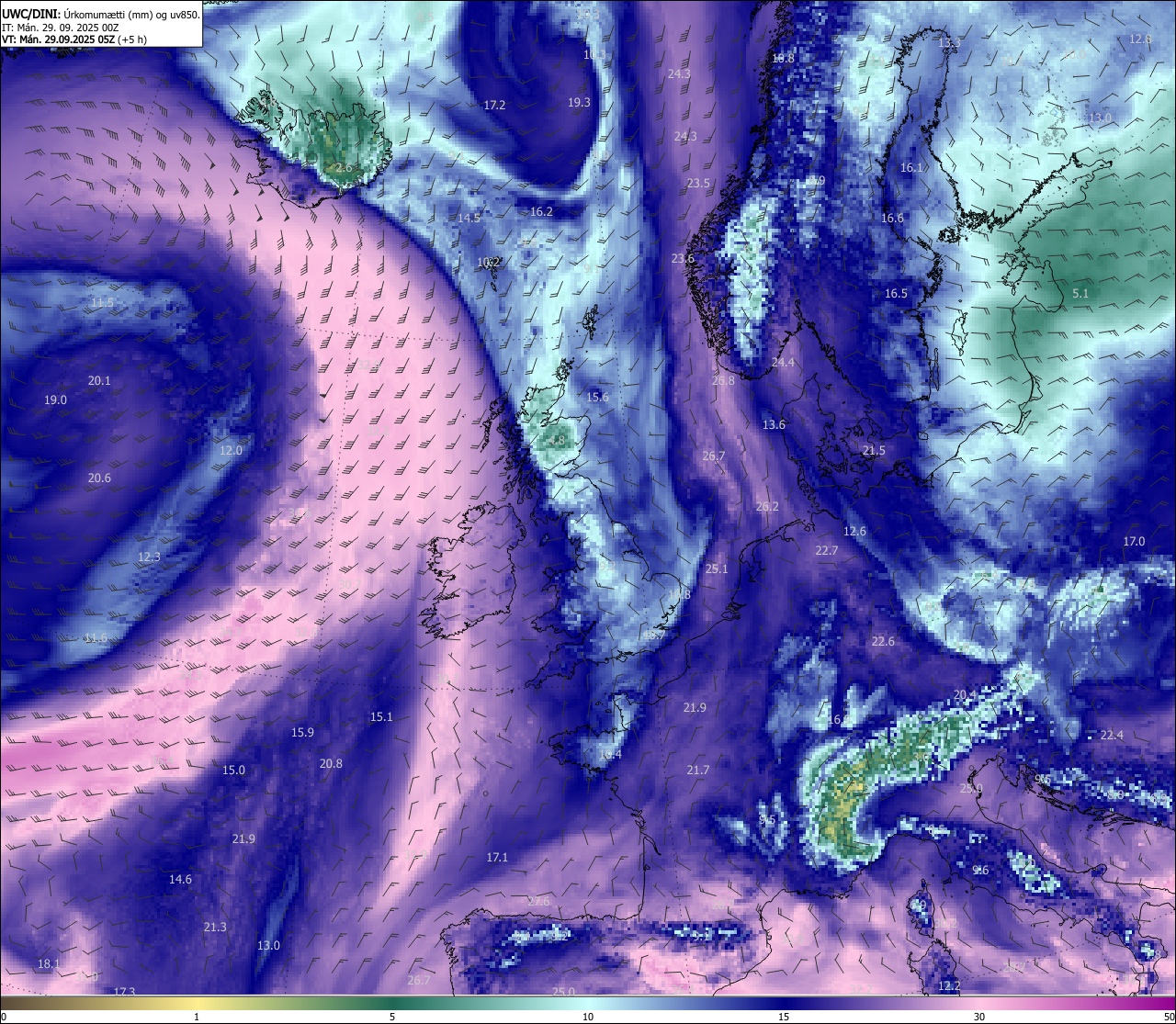This screenshot has width=1176, height=1024.
Task: Click the 26.2 value label
Action: [x=767, y=507]
